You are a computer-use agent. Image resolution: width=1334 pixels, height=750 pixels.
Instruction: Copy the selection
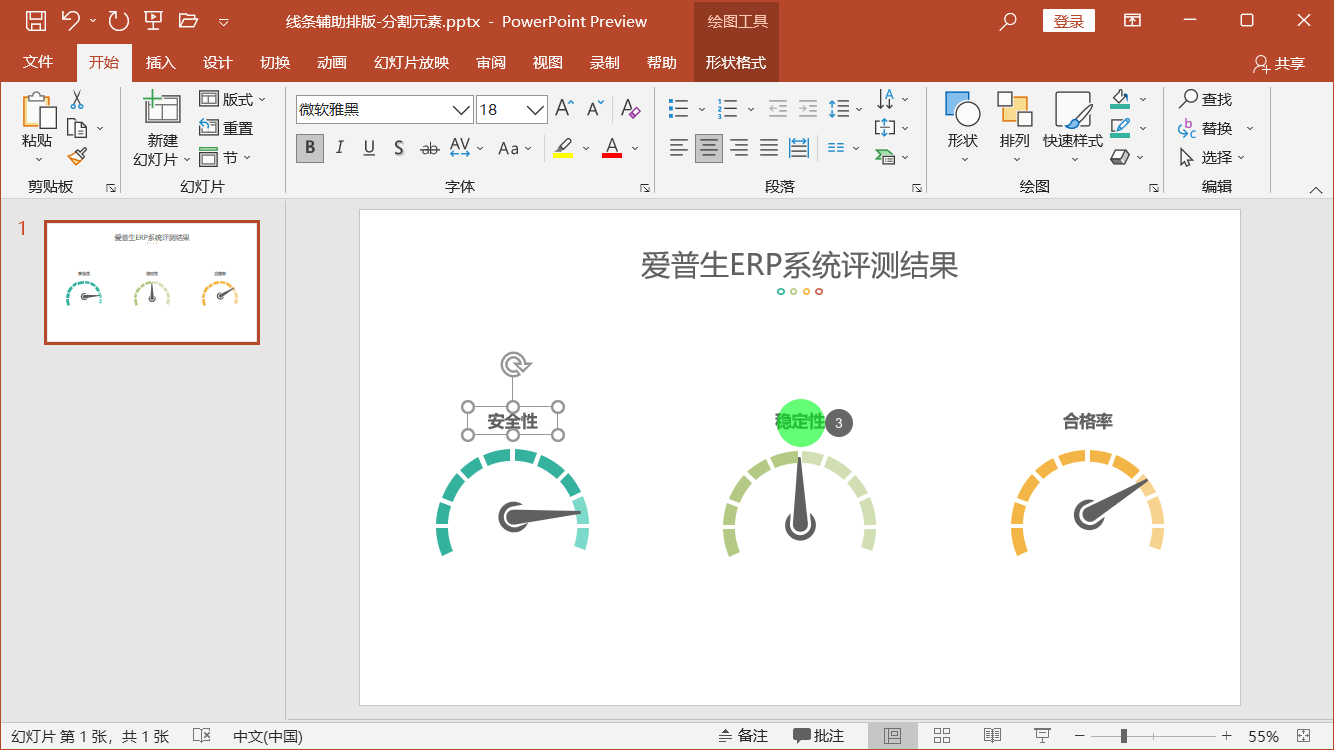[77, 128]
